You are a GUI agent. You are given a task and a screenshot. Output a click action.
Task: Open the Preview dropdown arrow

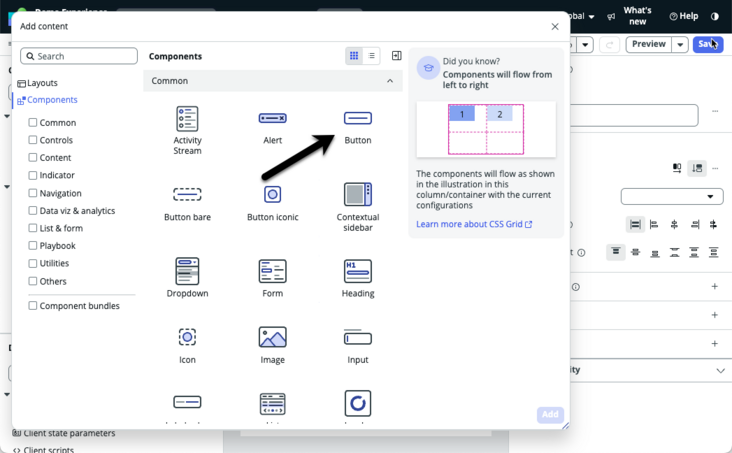[680, 44]
